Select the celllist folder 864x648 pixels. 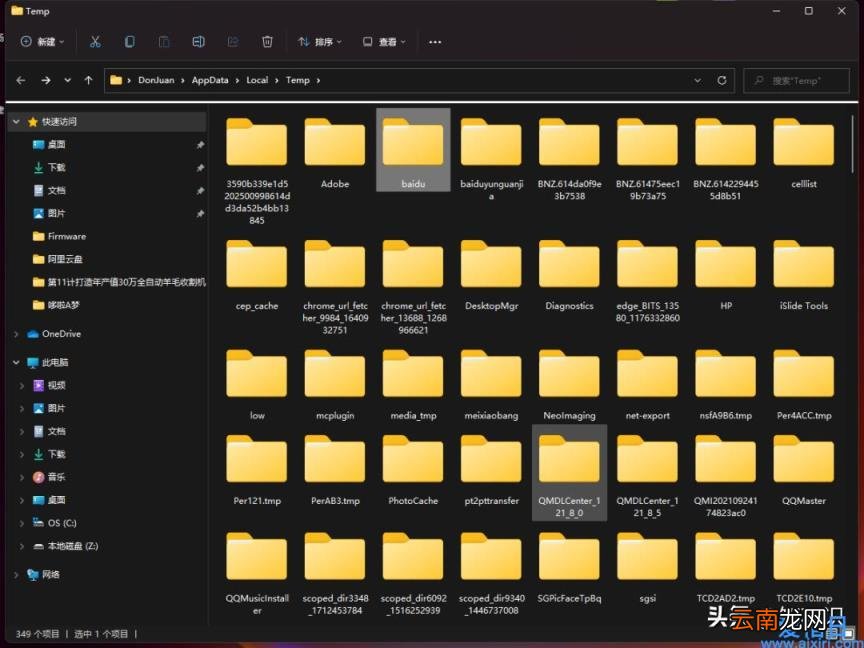[804, 153]
